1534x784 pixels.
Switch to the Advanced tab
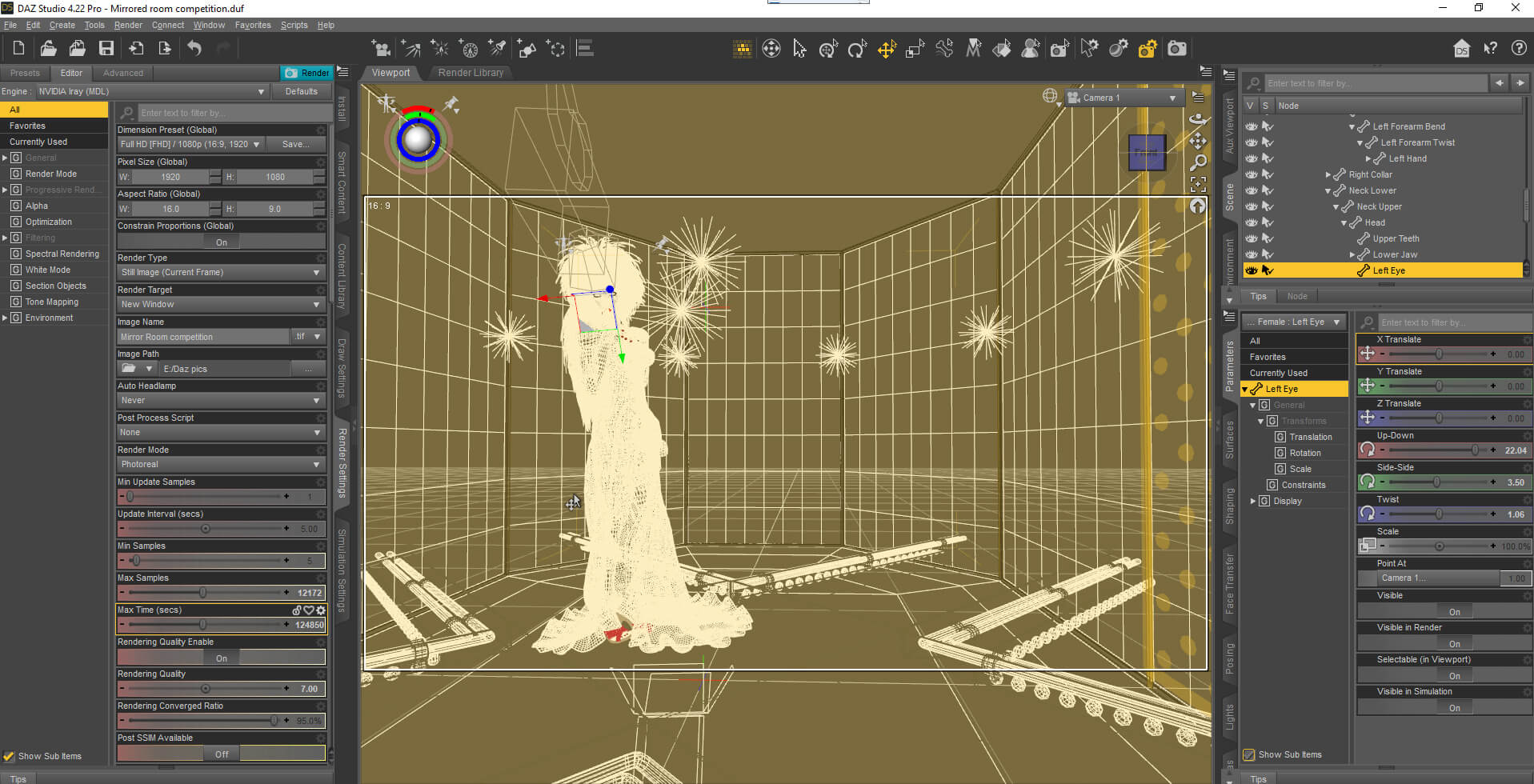(123, 73)
